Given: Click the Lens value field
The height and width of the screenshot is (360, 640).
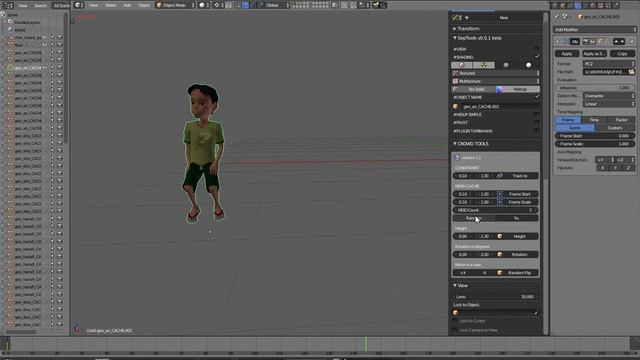Looking at the screenshot, I should 496,297.
